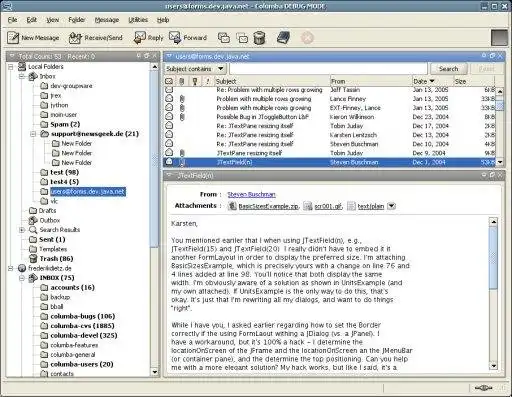The width and height of the screenshot is (512, 397).
Task: Open the BasicSizesExample.zip attachment
Action: tap(268, 206)
